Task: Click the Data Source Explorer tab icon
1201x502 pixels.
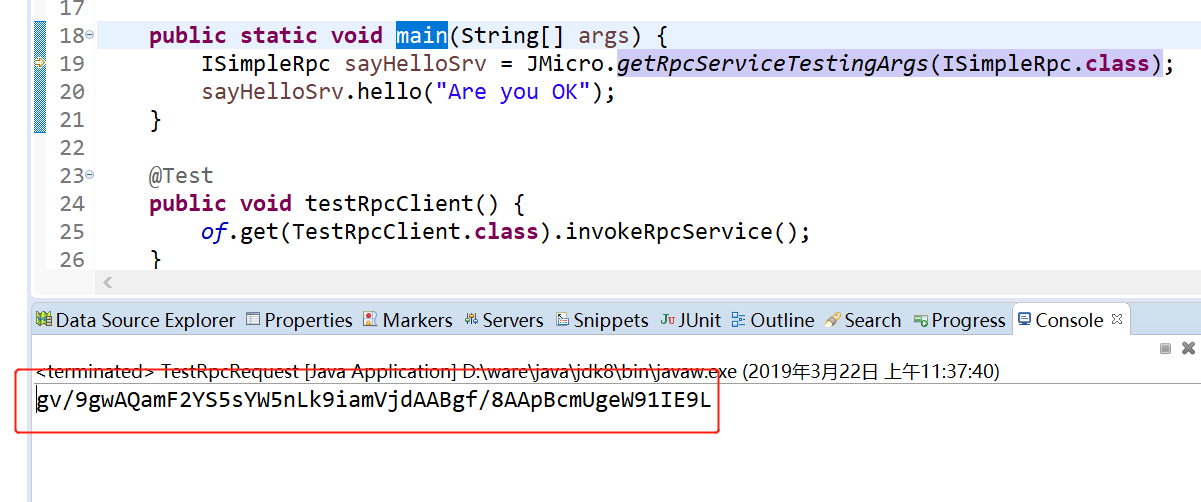Action: click(44, 320)
